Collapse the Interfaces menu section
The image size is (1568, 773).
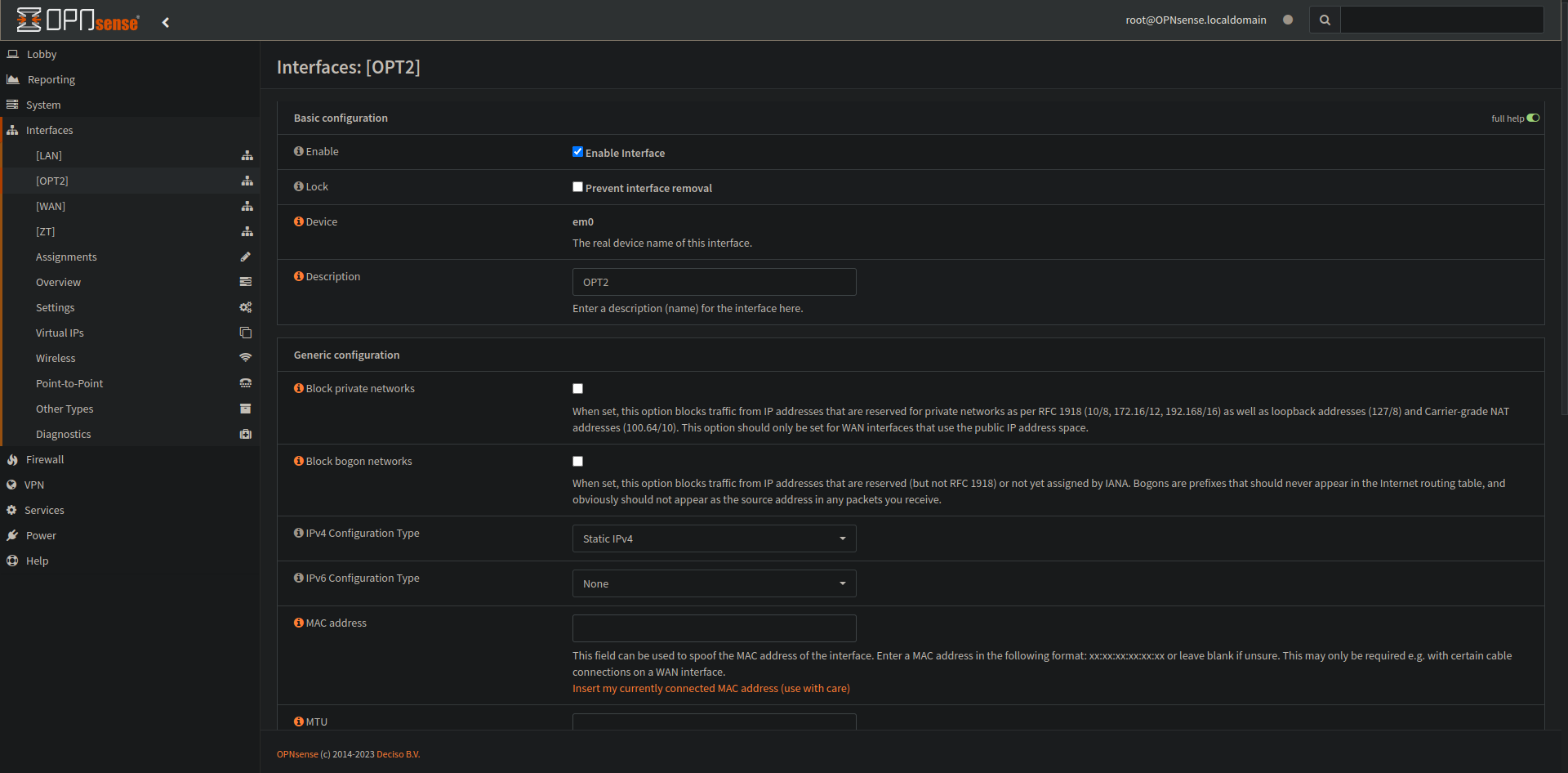130,130
